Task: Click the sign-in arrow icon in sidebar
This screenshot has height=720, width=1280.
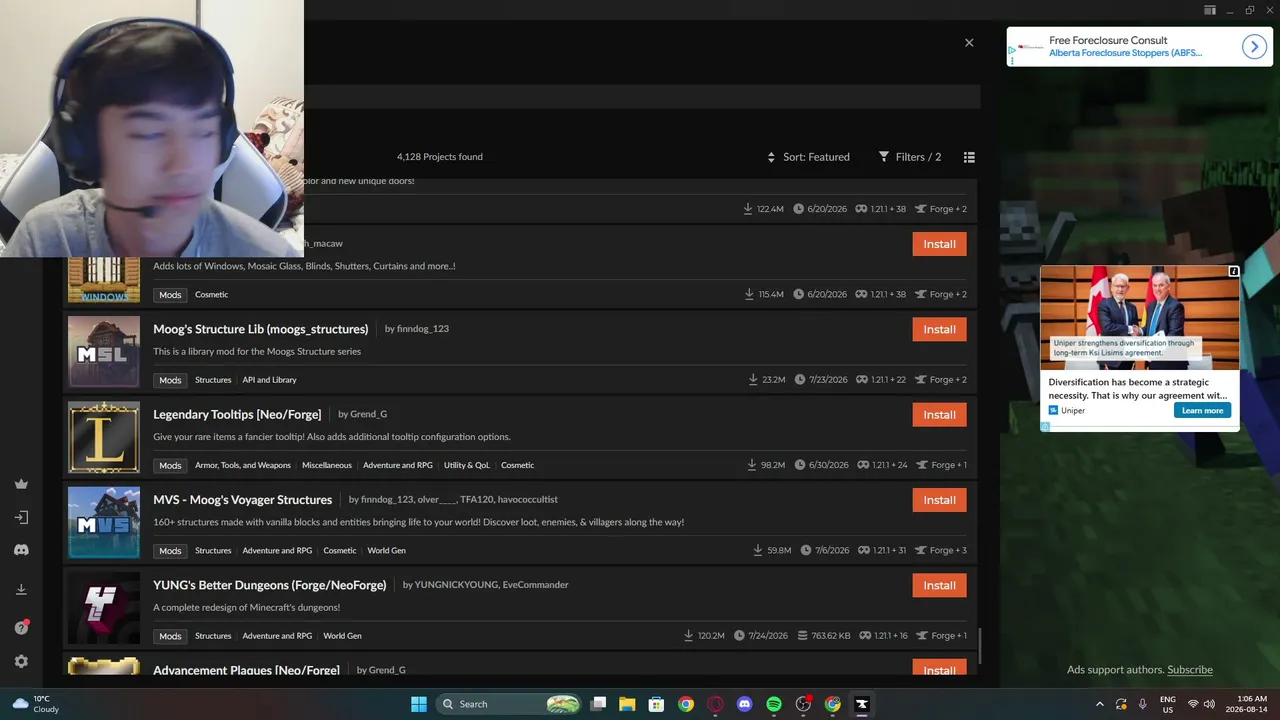Action: (21, 517)
